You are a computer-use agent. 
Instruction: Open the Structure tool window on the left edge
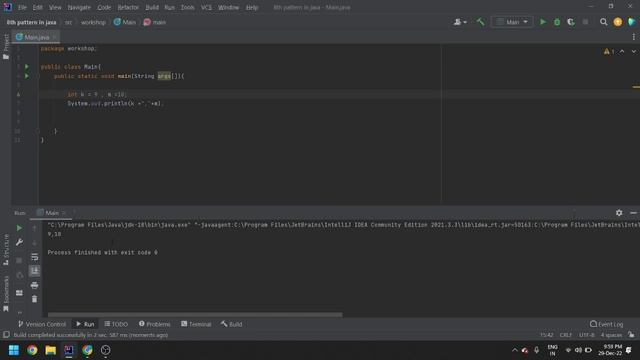click(x=6, y=249)
